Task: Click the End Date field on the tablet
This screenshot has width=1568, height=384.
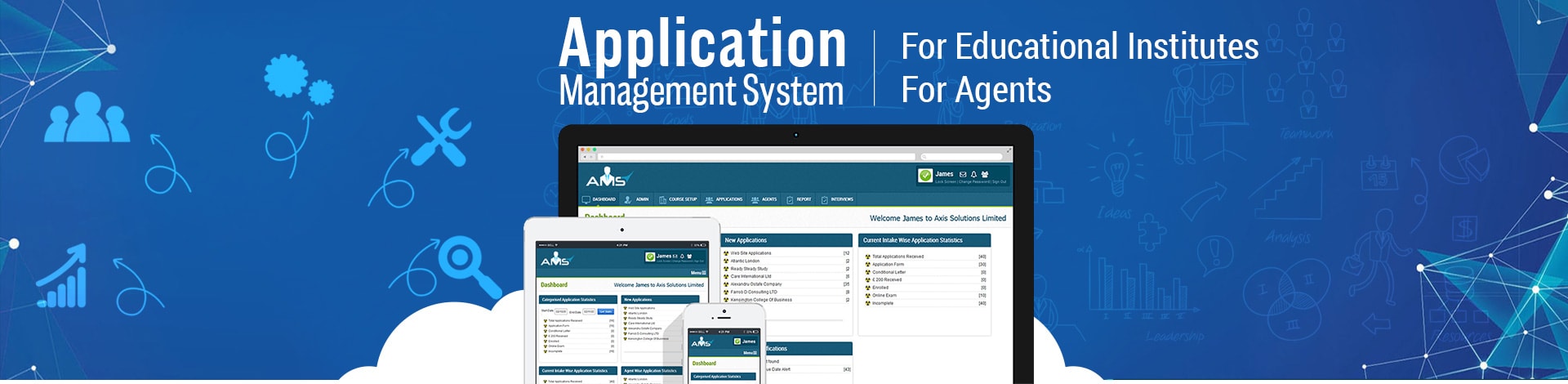Action: (x=589, y=311)
